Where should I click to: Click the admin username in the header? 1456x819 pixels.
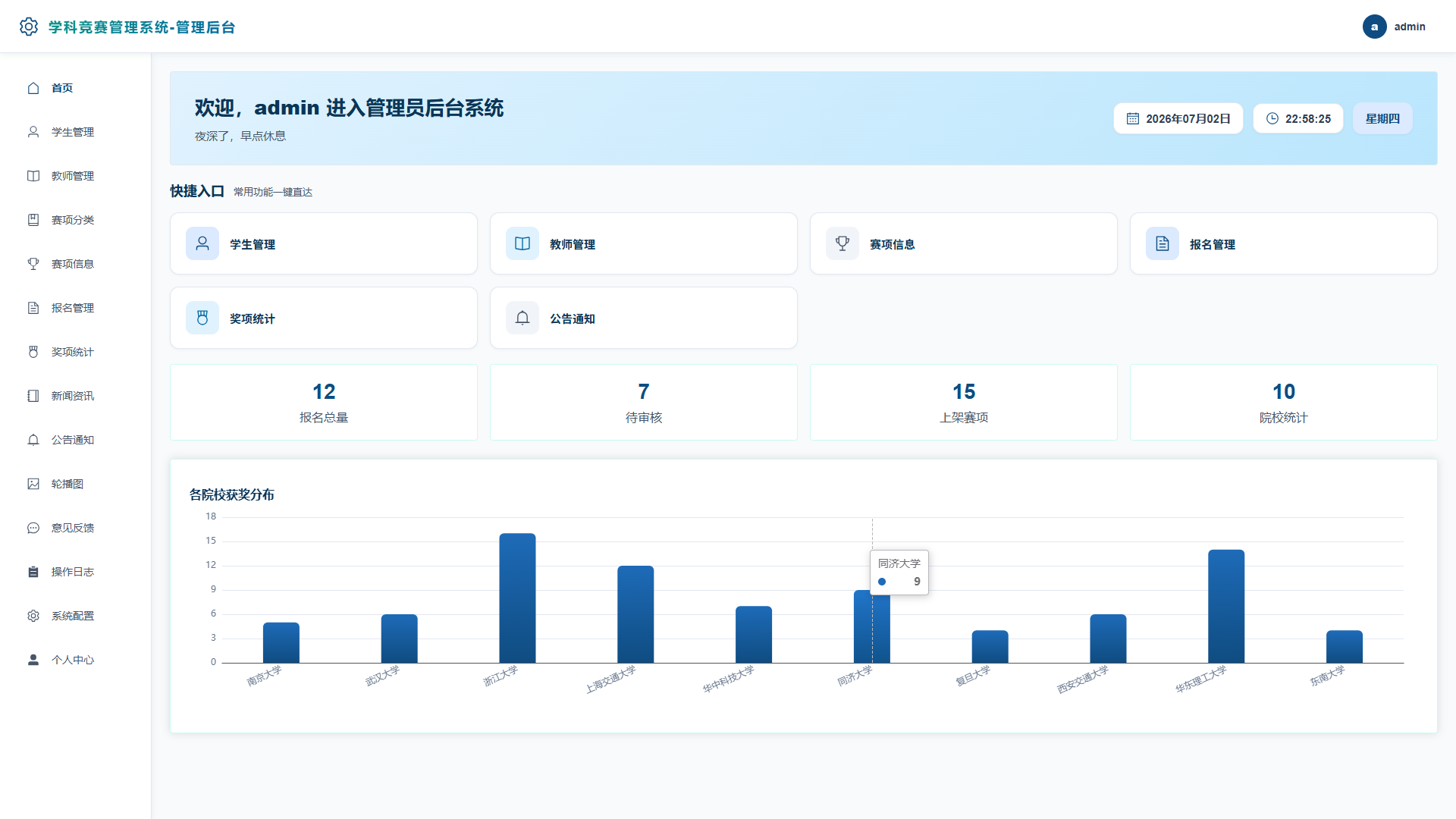click(x=1410, y=27)
